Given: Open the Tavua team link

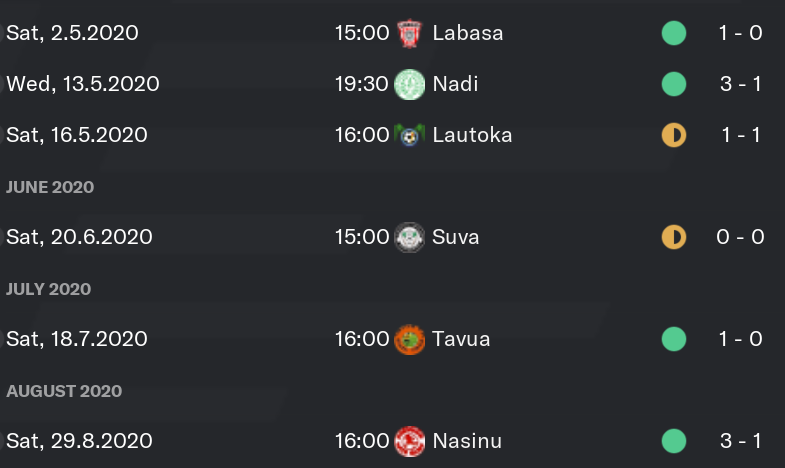Looking at the screenshot, I should (x=461, y=339).
